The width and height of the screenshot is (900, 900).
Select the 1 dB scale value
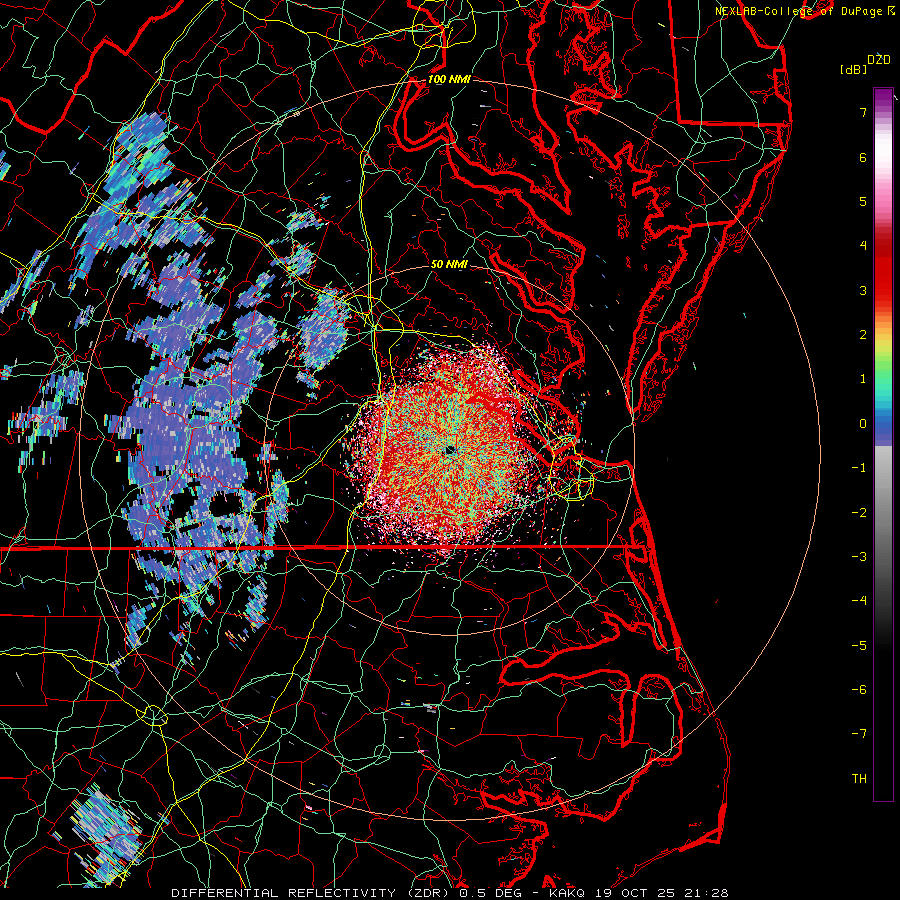pos(863,379)
